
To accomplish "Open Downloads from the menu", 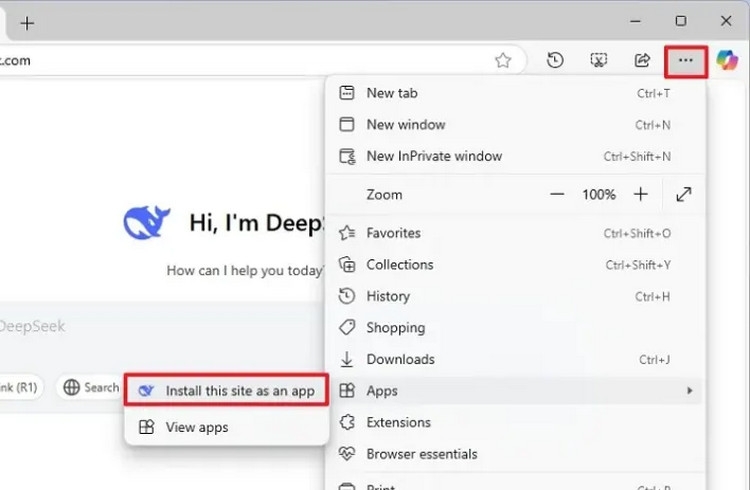I will (515, 359).
